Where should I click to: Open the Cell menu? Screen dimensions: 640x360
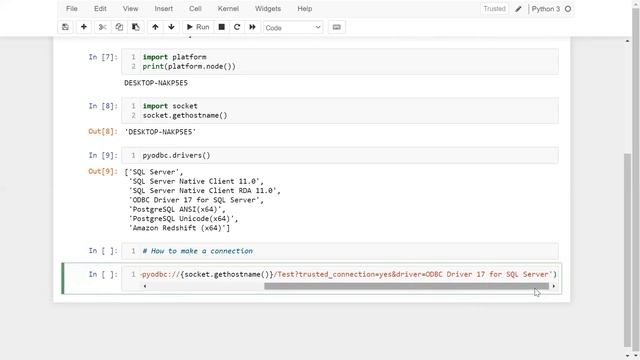(195, 9)
